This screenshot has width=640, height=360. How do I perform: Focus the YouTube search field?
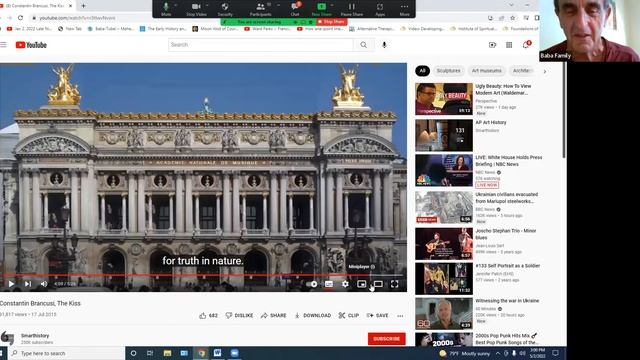[x=260, y=45]
